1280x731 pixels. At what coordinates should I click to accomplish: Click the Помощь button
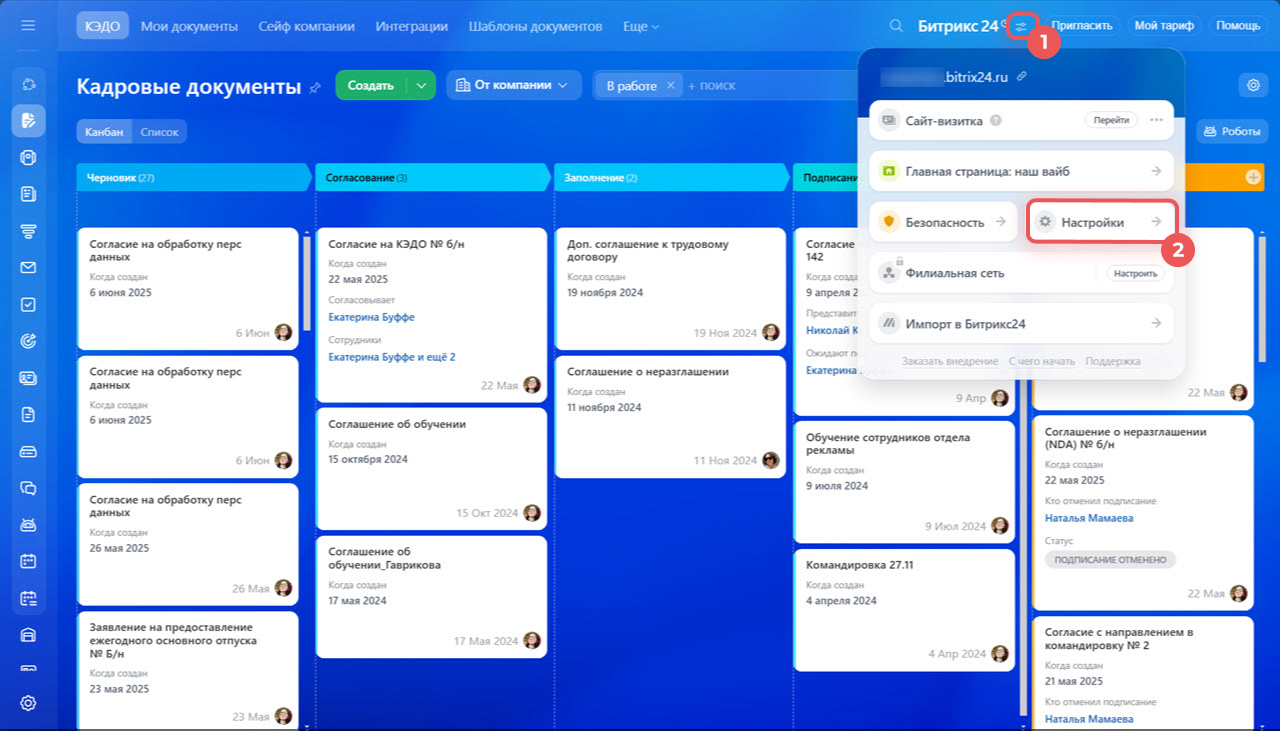tap(1238, 26)
